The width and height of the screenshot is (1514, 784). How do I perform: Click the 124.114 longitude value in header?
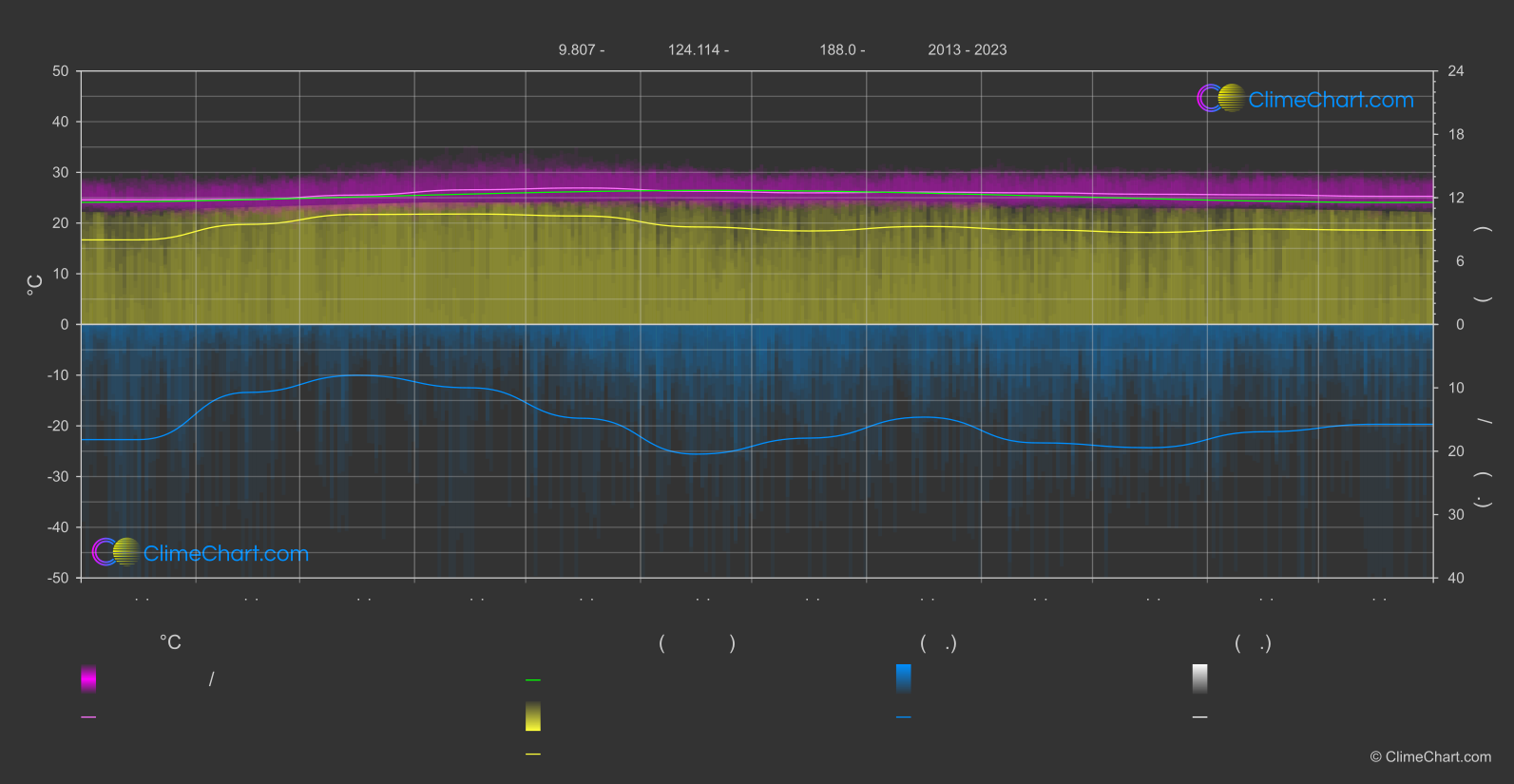(694, 49)
